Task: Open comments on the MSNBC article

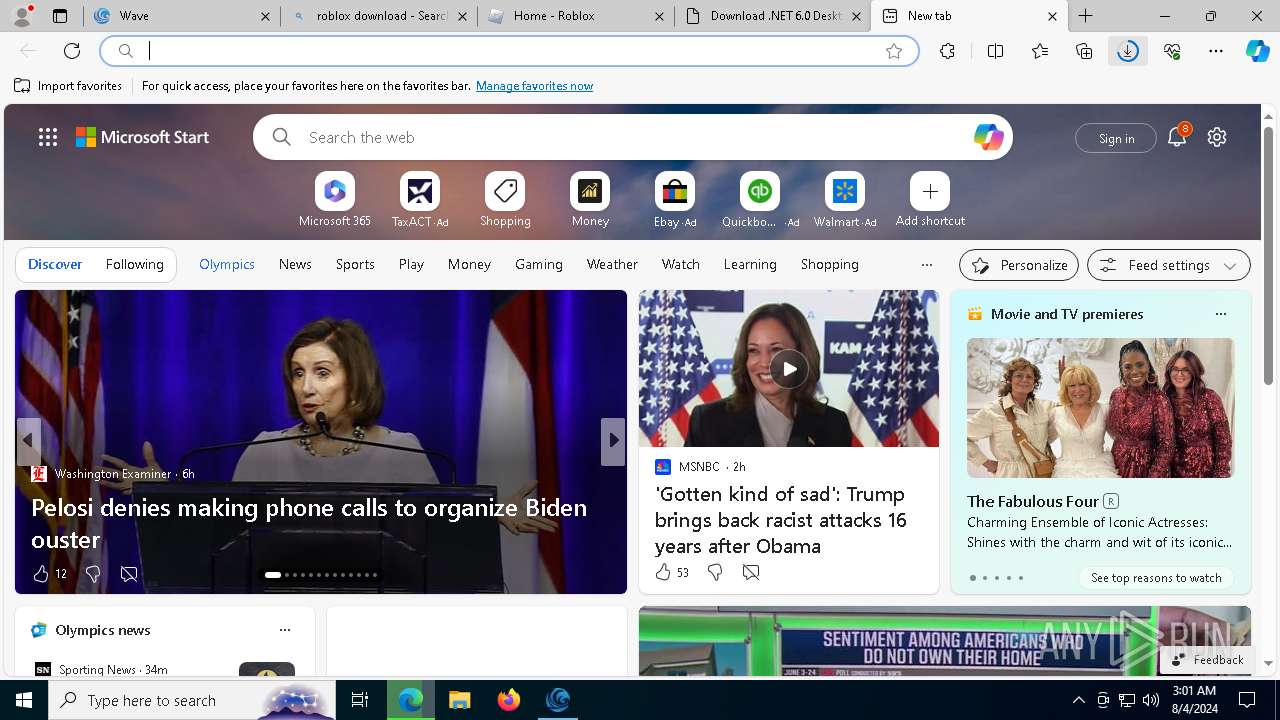Action: (751, 572)
